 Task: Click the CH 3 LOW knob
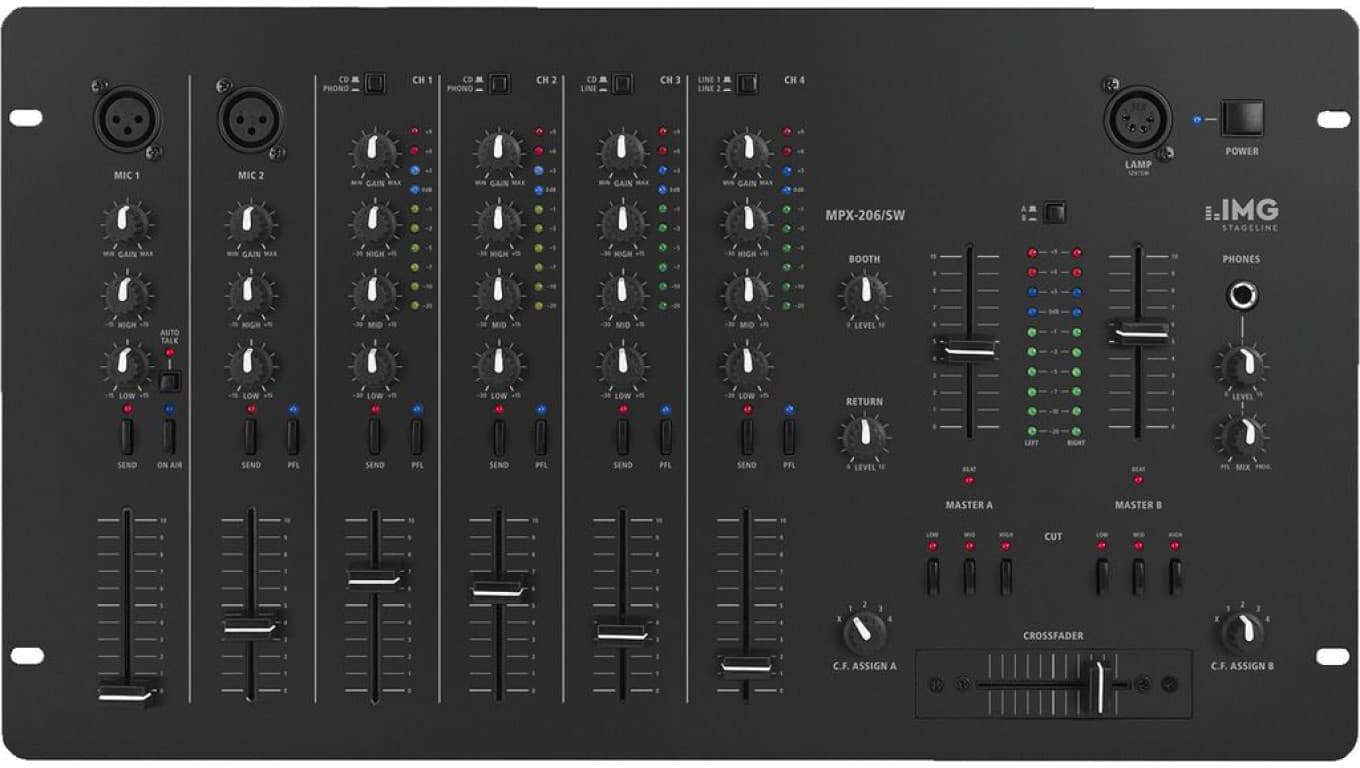(x=622, y=365)
